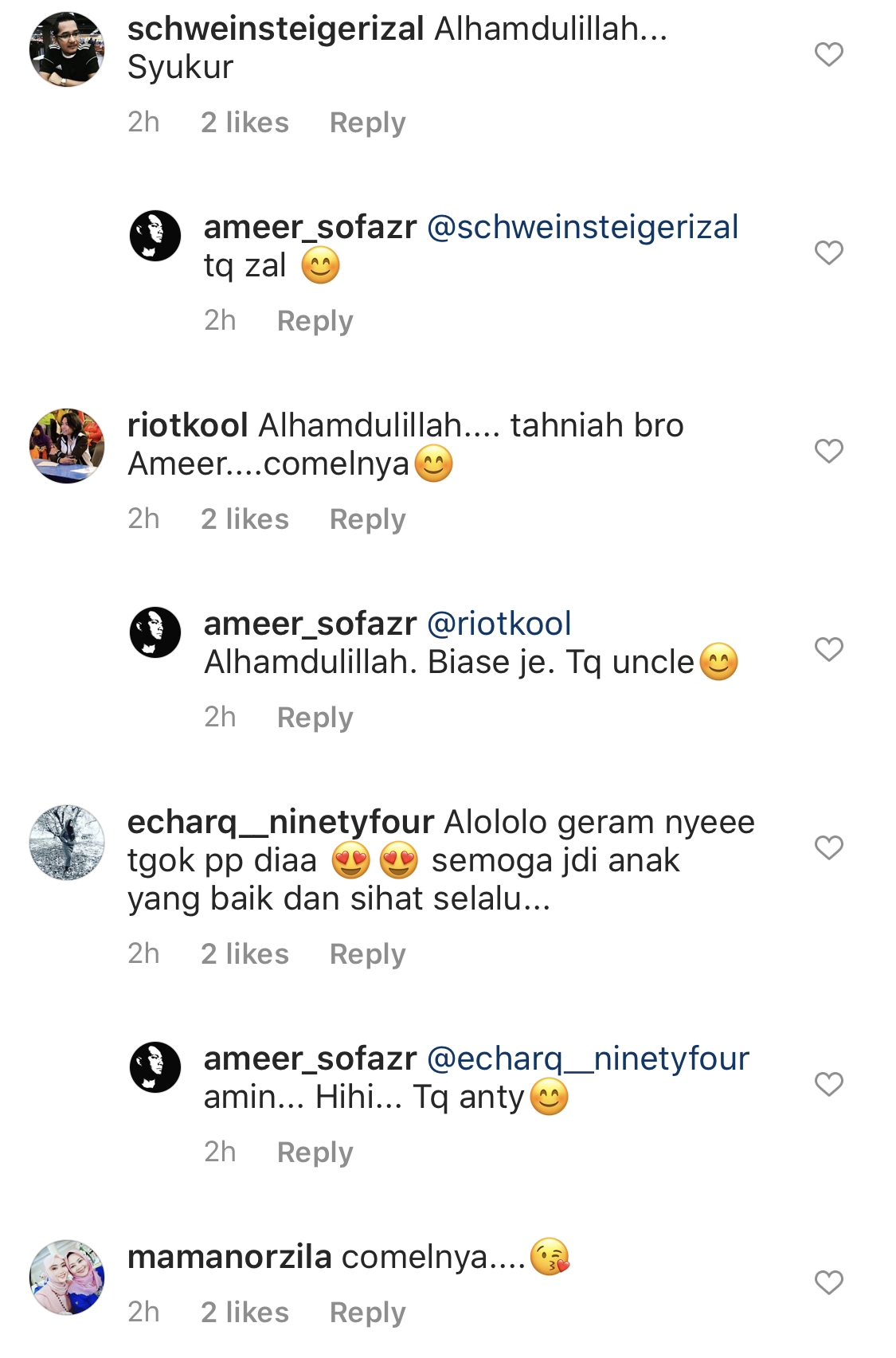Like echarq__ninetyfour's comment with heart icon
The width and height of the screenshot is (896, 1358).
[x=828, y=847]
